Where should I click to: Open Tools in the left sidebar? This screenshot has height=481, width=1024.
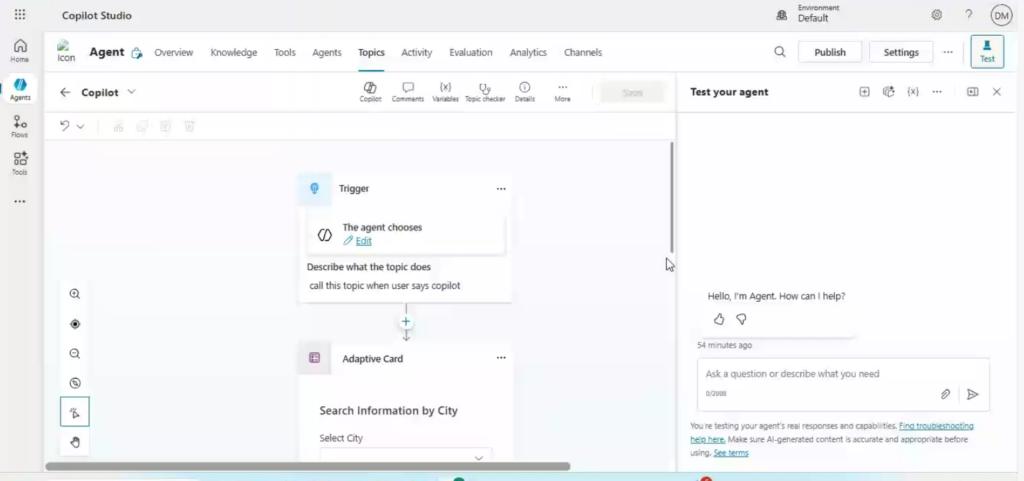20,163
